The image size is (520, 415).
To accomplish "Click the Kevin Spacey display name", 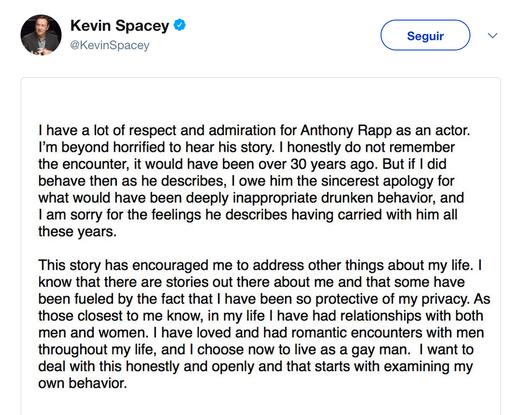I will click(120, 26).
